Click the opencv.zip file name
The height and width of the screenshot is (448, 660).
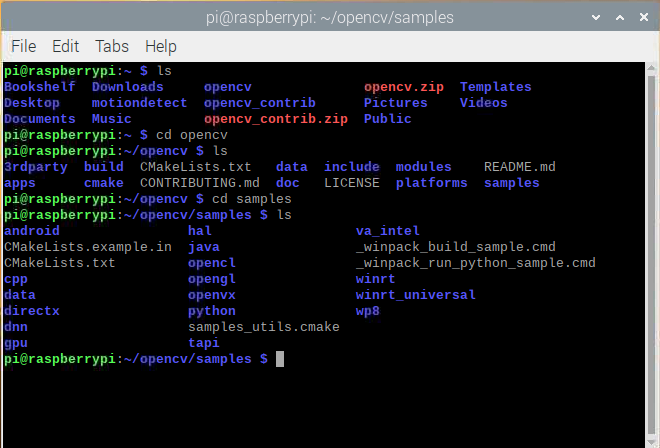point(404,87)
